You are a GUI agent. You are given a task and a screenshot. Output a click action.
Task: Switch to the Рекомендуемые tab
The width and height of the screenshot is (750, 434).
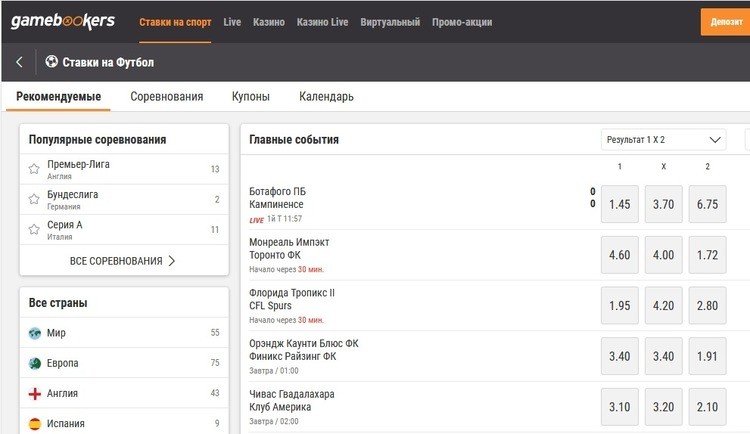click(x=58, y=97)
